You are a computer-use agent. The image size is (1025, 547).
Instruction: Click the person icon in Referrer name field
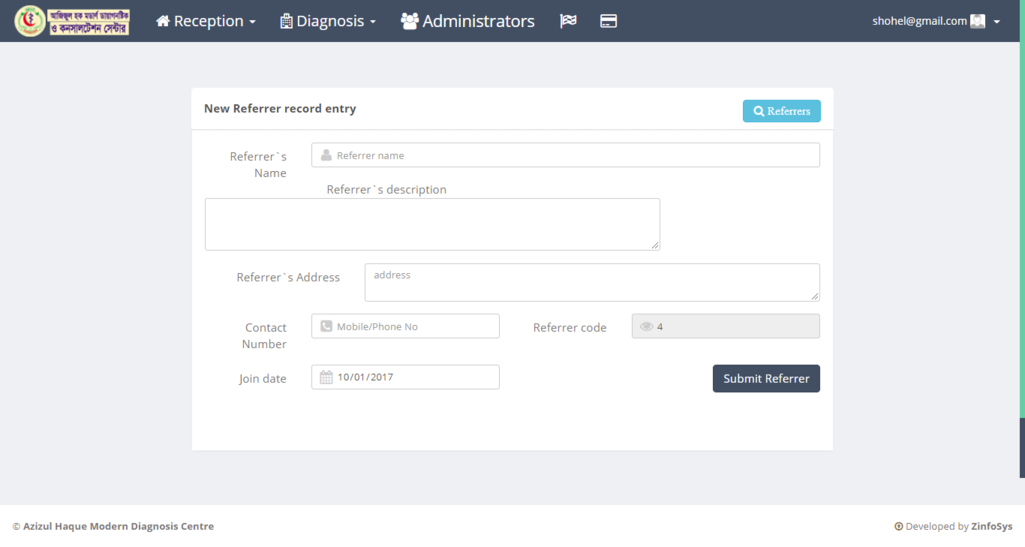[326, 156]
